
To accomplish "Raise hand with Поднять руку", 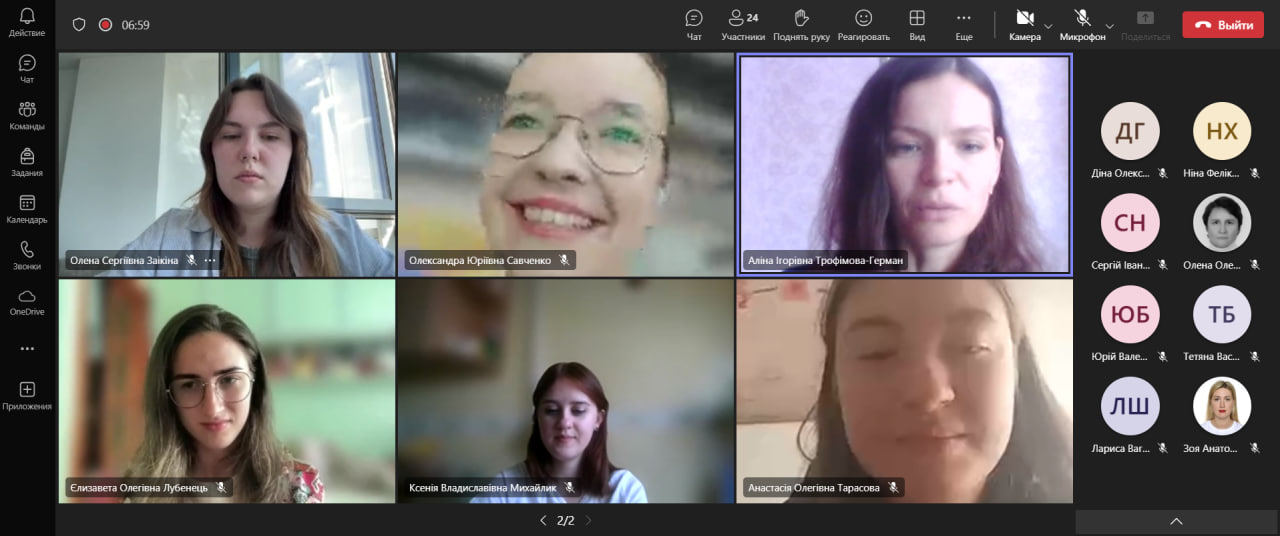I will tap(801, 25).
